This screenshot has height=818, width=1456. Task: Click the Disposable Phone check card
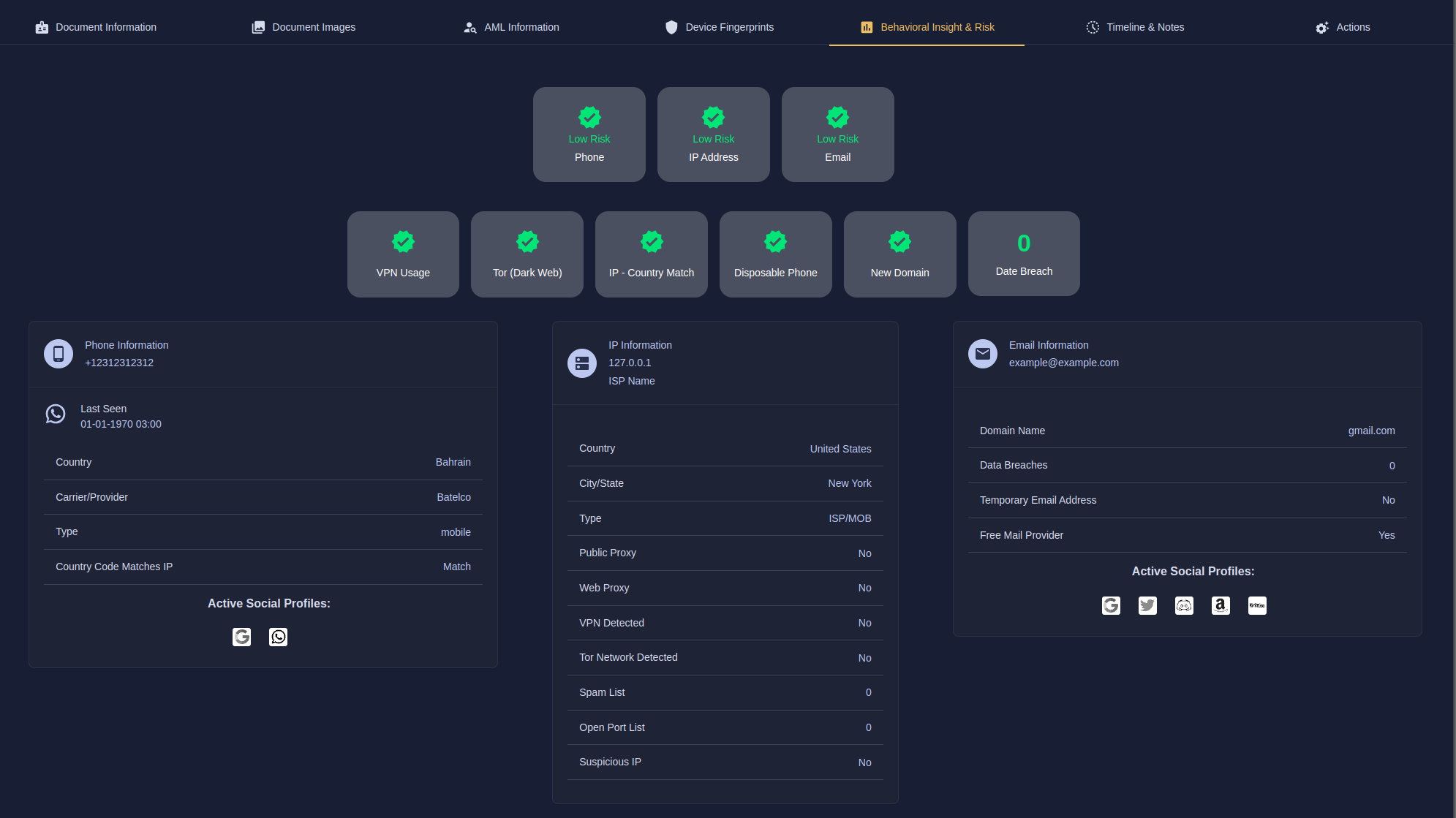coord(776,254)
